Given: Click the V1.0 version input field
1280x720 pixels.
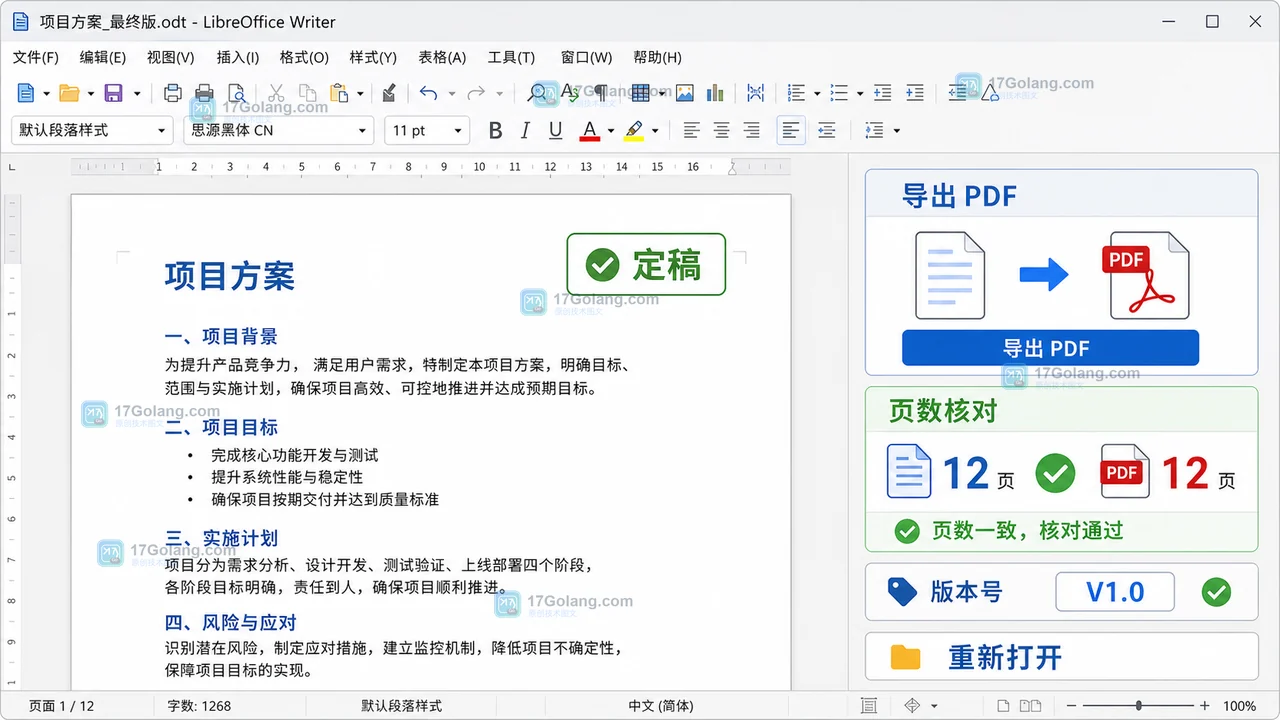Looking at the screenshot, I should (x=1115, y=592).
